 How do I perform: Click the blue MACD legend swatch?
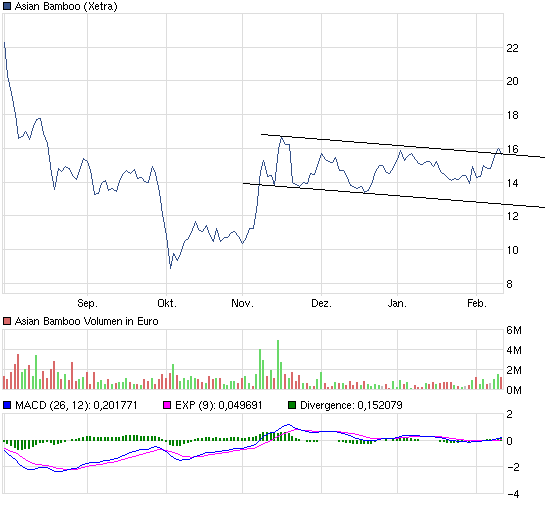[7, 405]
